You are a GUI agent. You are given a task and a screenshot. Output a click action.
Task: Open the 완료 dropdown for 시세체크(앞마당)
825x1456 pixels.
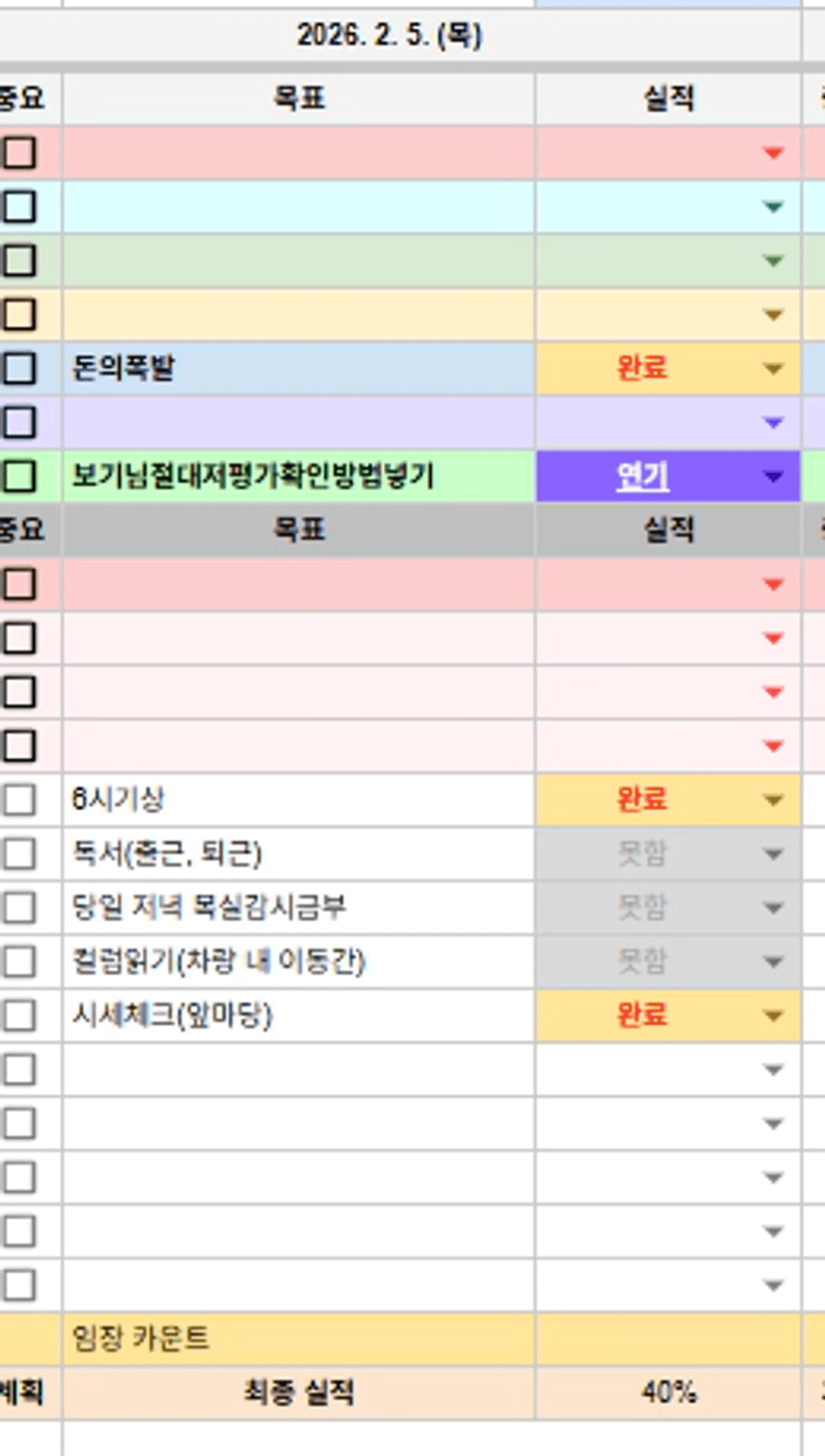(772, 1015)
